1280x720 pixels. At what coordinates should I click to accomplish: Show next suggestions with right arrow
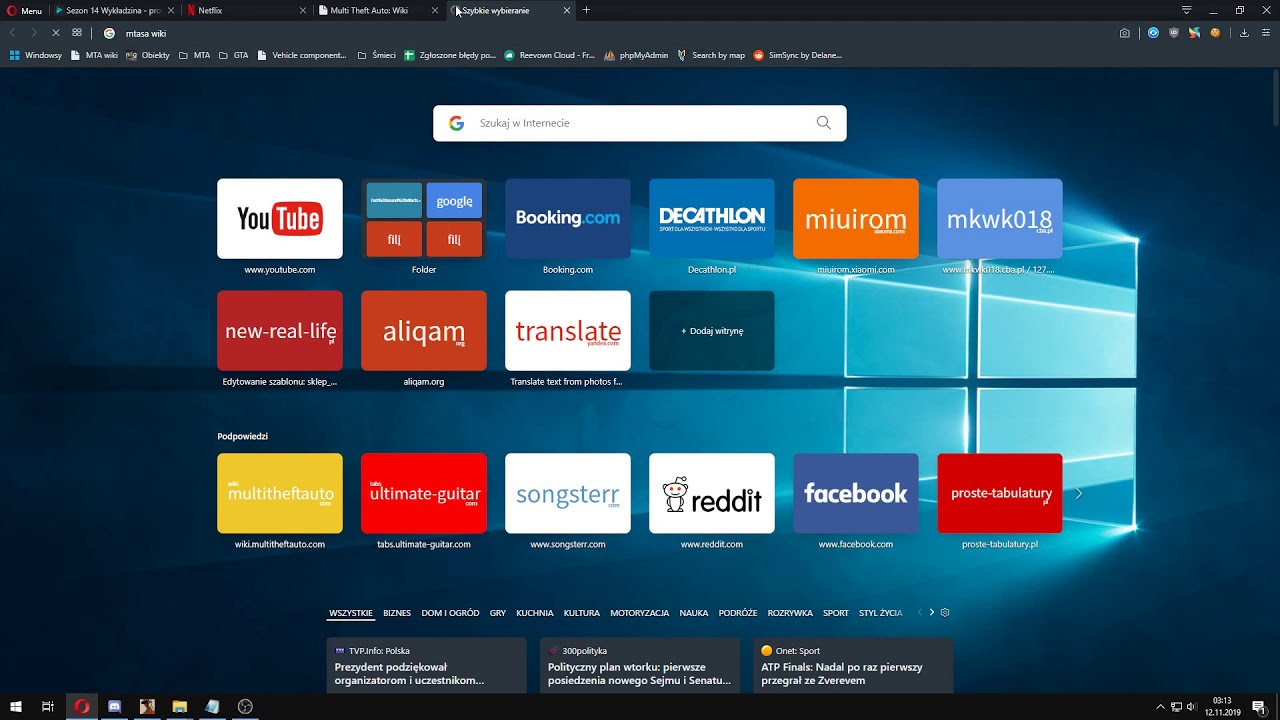tap(1078, 493)
